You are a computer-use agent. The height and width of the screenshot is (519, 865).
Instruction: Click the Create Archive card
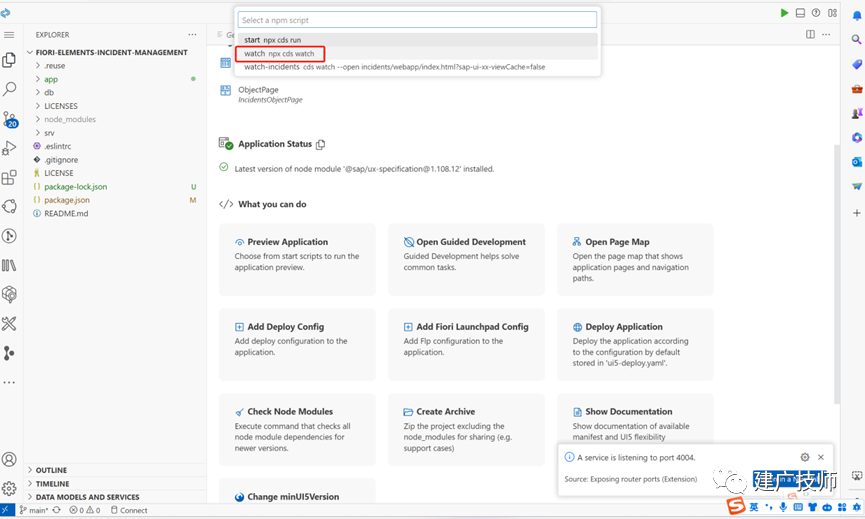click(466, 429)
